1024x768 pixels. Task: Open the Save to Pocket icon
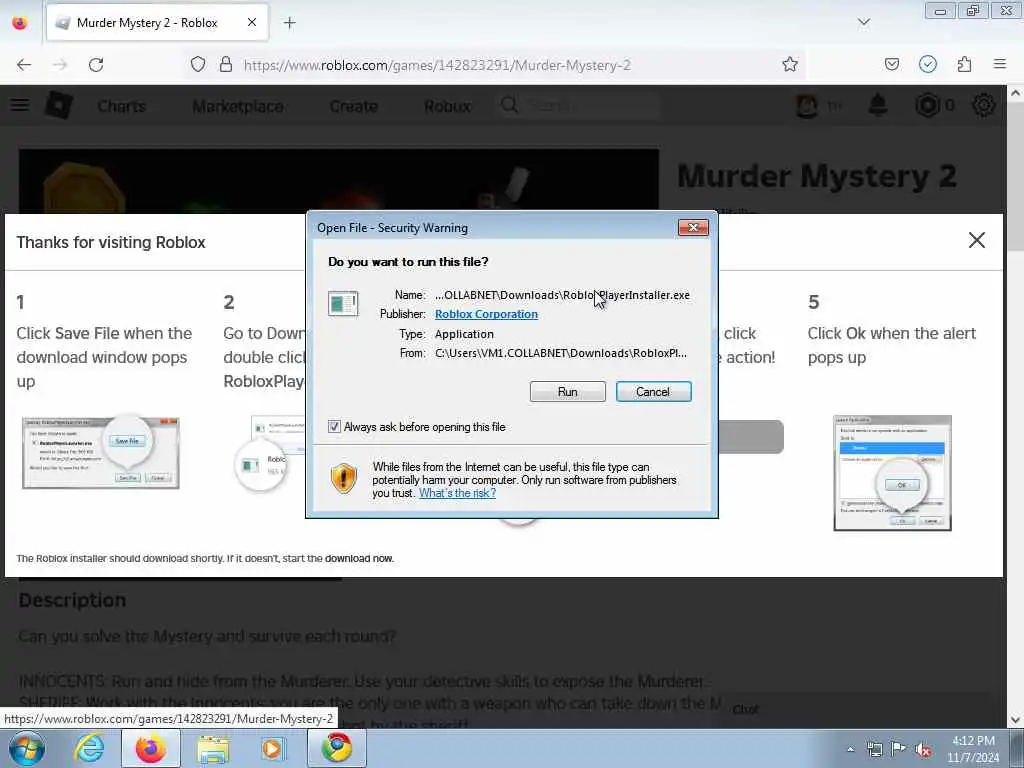tap(891, 65)
